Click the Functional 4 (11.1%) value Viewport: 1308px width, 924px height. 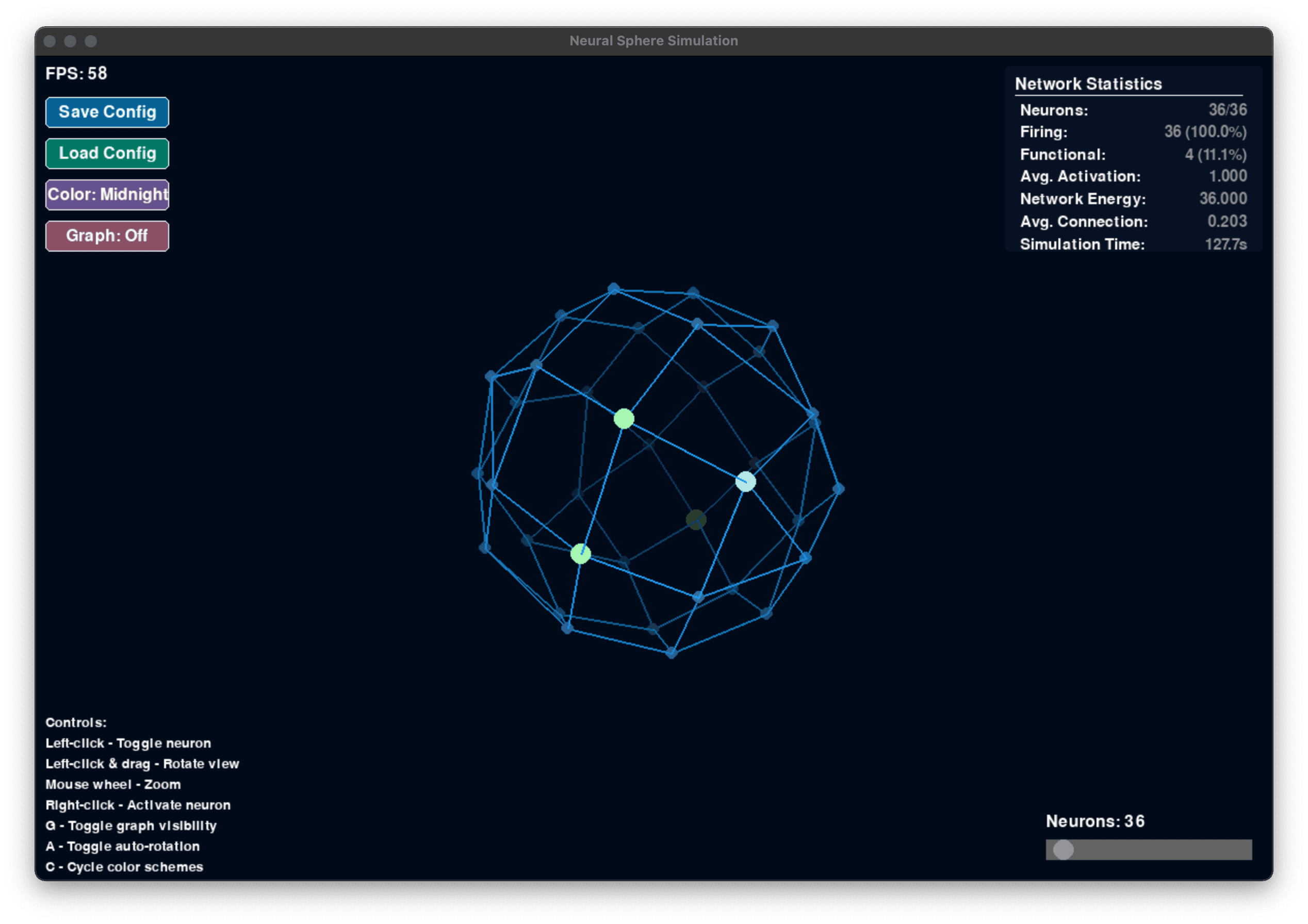pos(1216,154)
